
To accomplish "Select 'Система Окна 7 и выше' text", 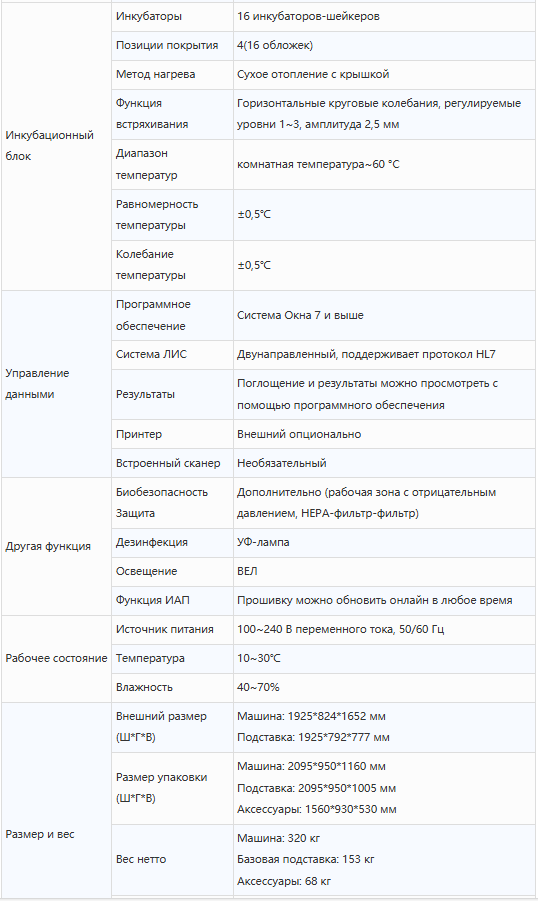I will (x=300, y=315).
